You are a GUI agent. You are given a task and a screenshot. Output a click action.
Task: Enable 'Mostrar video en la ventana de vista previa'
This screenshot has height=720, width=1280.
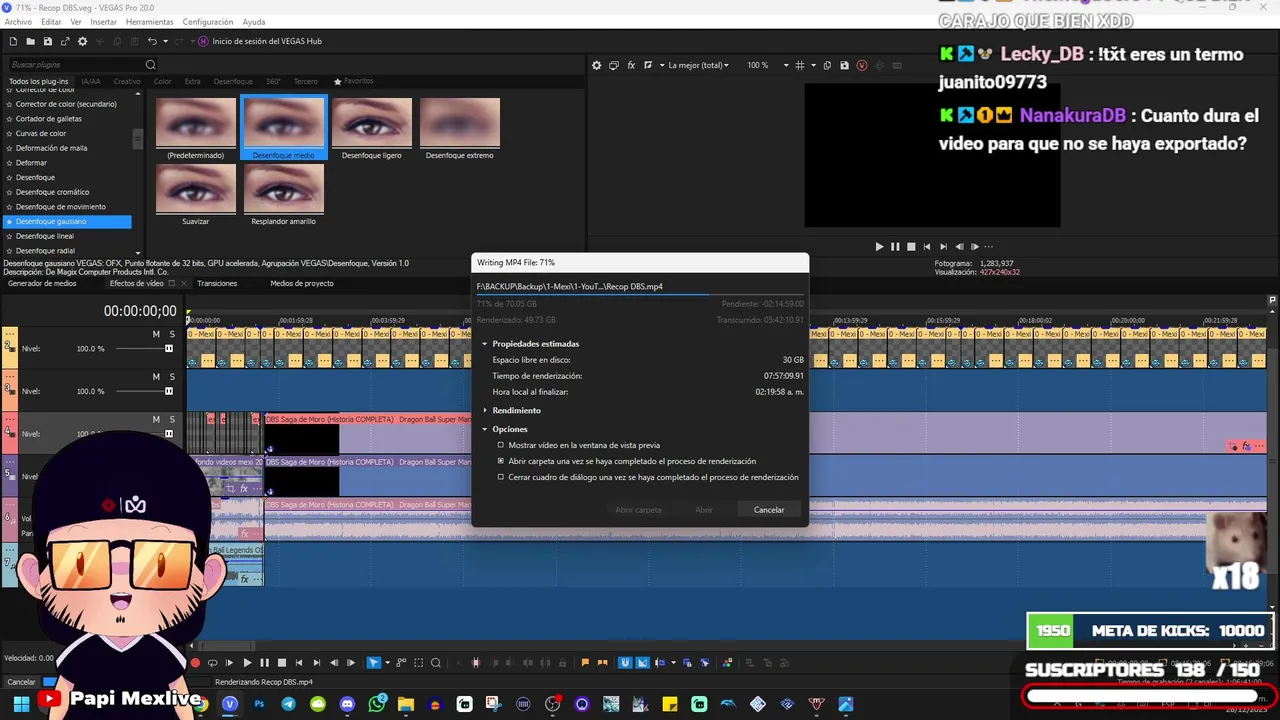click(x=501, y=445)
